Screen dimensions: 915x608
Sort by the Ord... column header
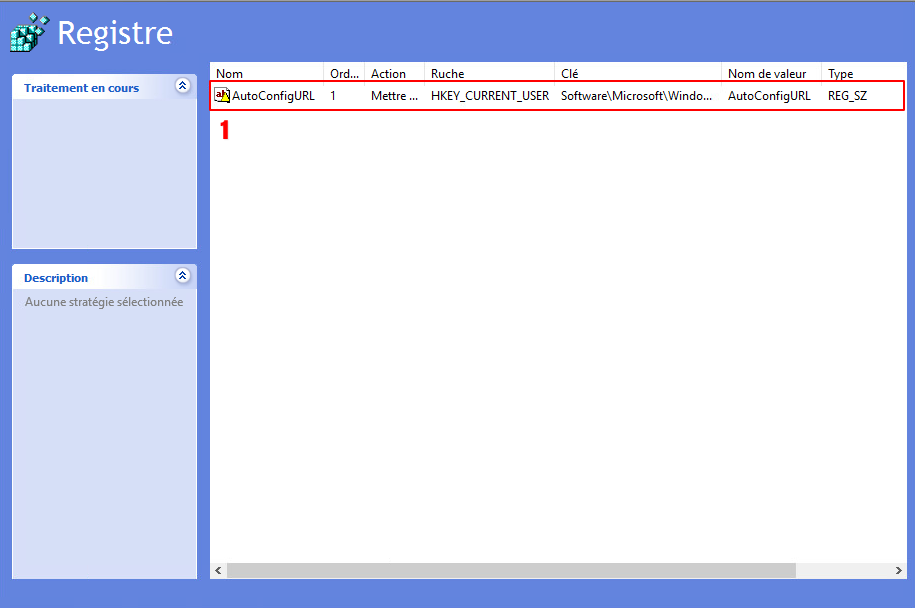[344, 74]
